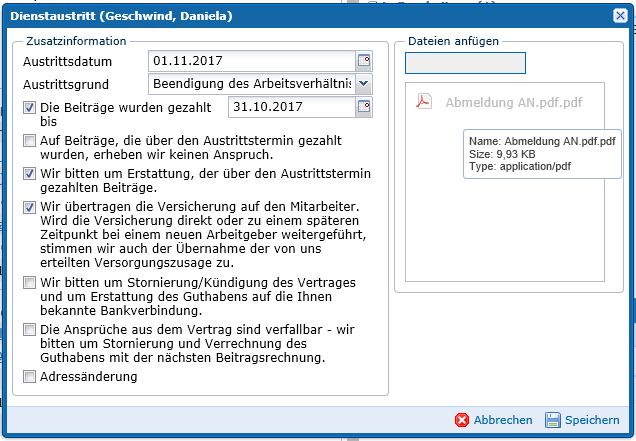The height and width of the screenshot is (441, 636).
Task: Open calendar picker for Austrittsdatum
Action: 363,62
